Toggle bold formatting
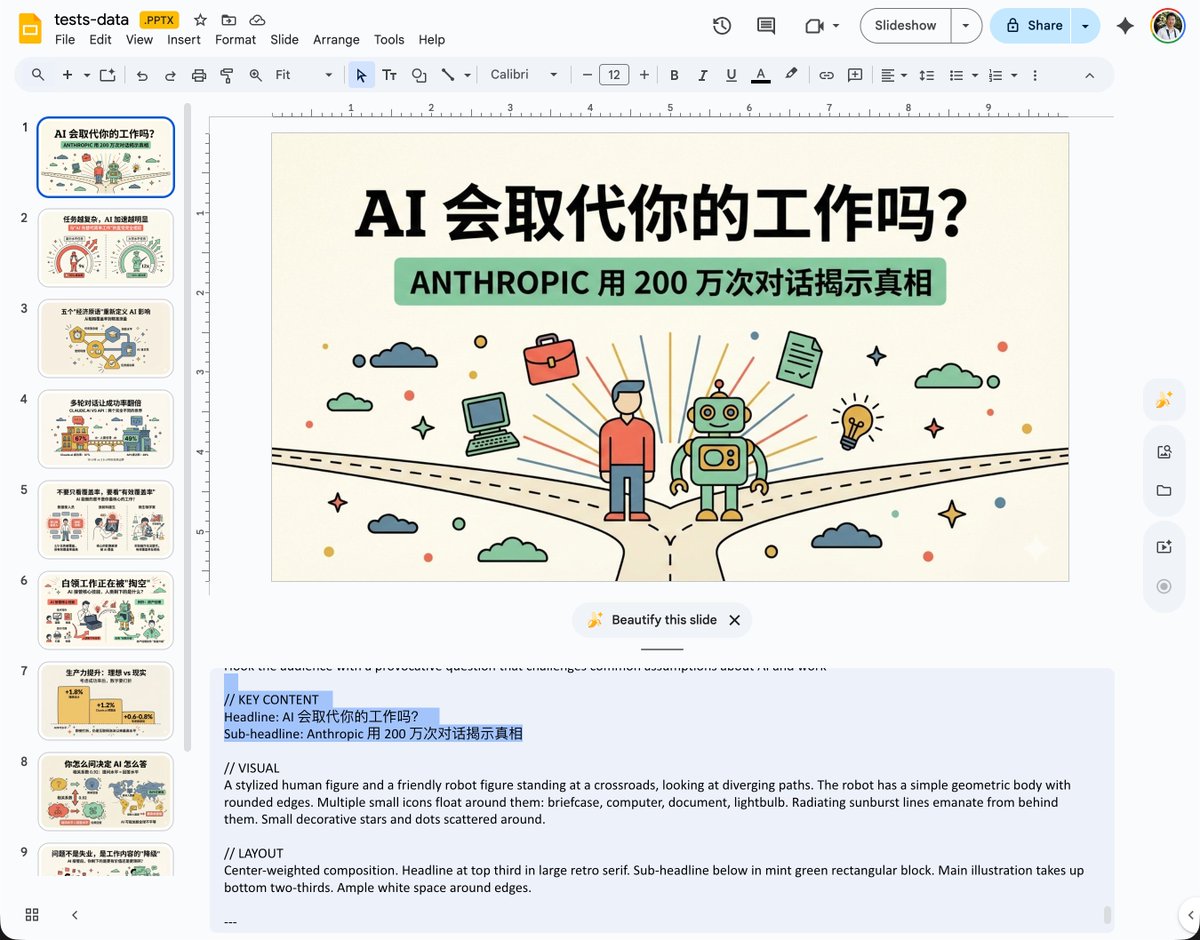Image resolution: width=1200 pixels, height=940 pixels. (674, 75)
